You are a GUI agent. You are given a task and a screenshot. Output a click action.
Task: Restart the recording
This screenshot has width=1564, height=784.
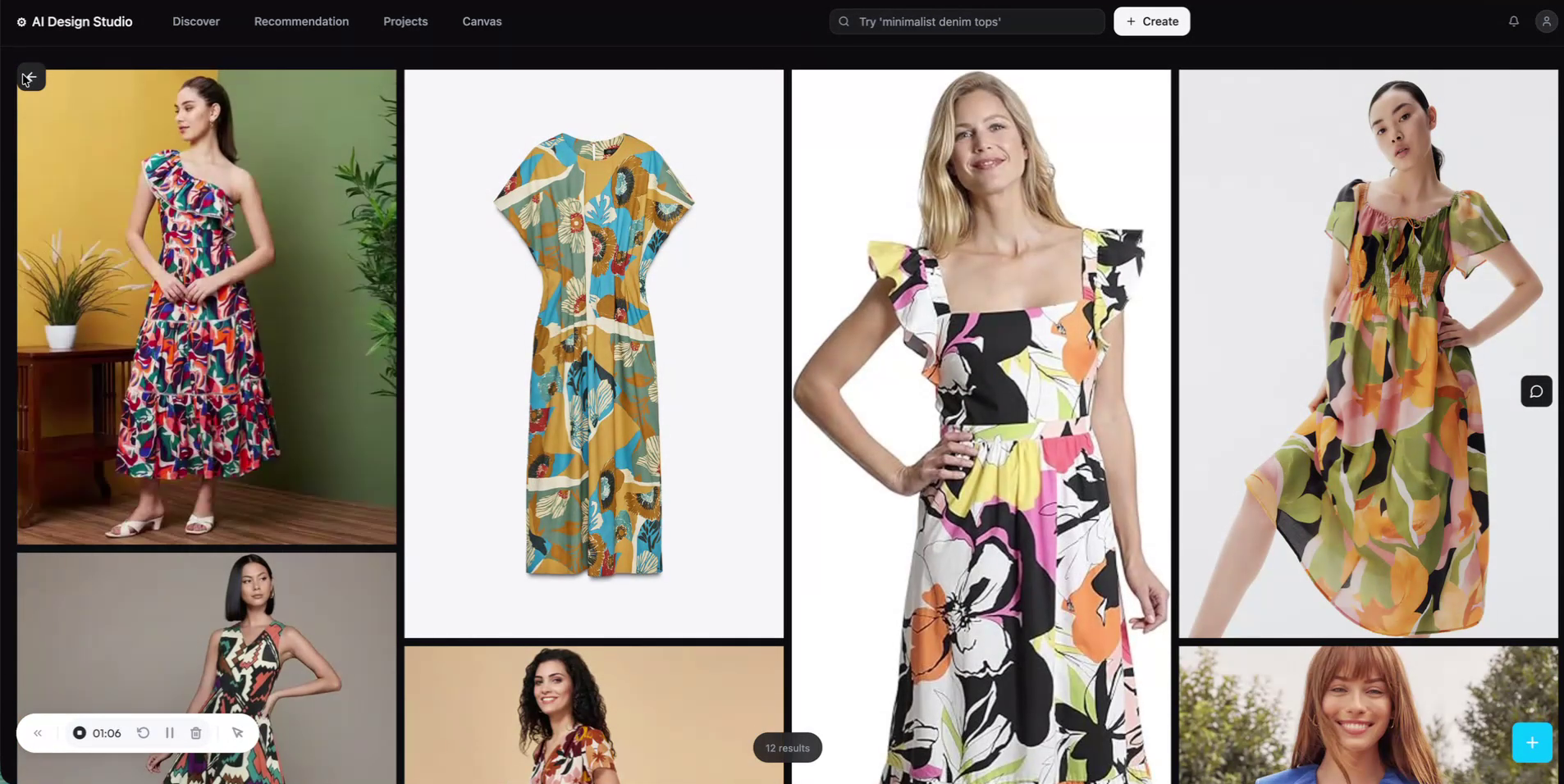coord(144,733)
